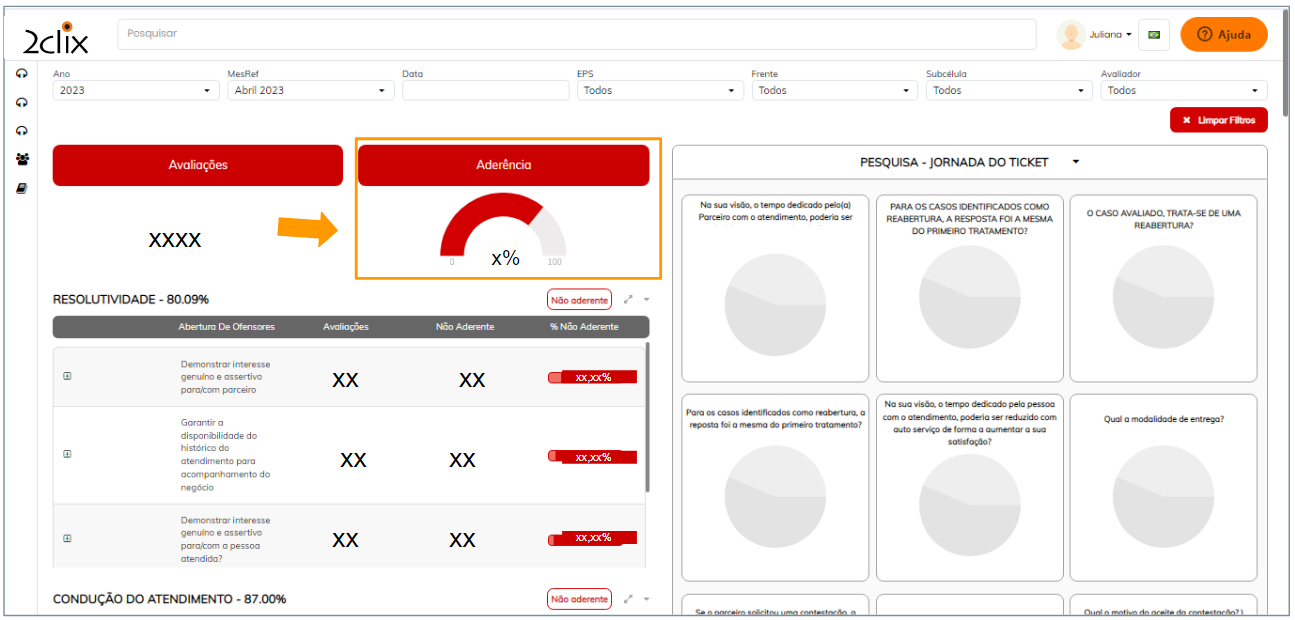Image resolution: width=1295 pixels, height=620 pixels.
Task: Open the MesRef dropdown showing Abril 2023
Action: pyautogui.click(x=310, y=90)
